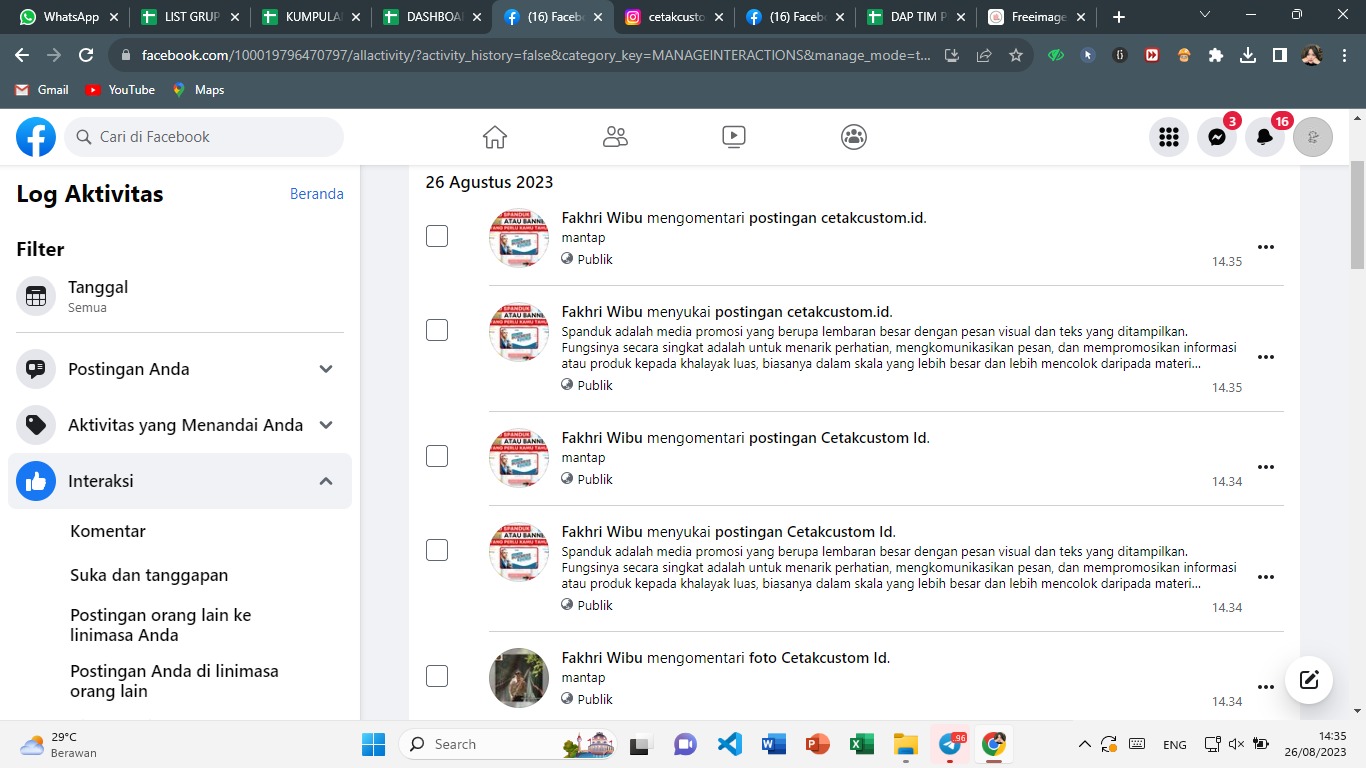Open the Watch video icon

coord(734,137)
